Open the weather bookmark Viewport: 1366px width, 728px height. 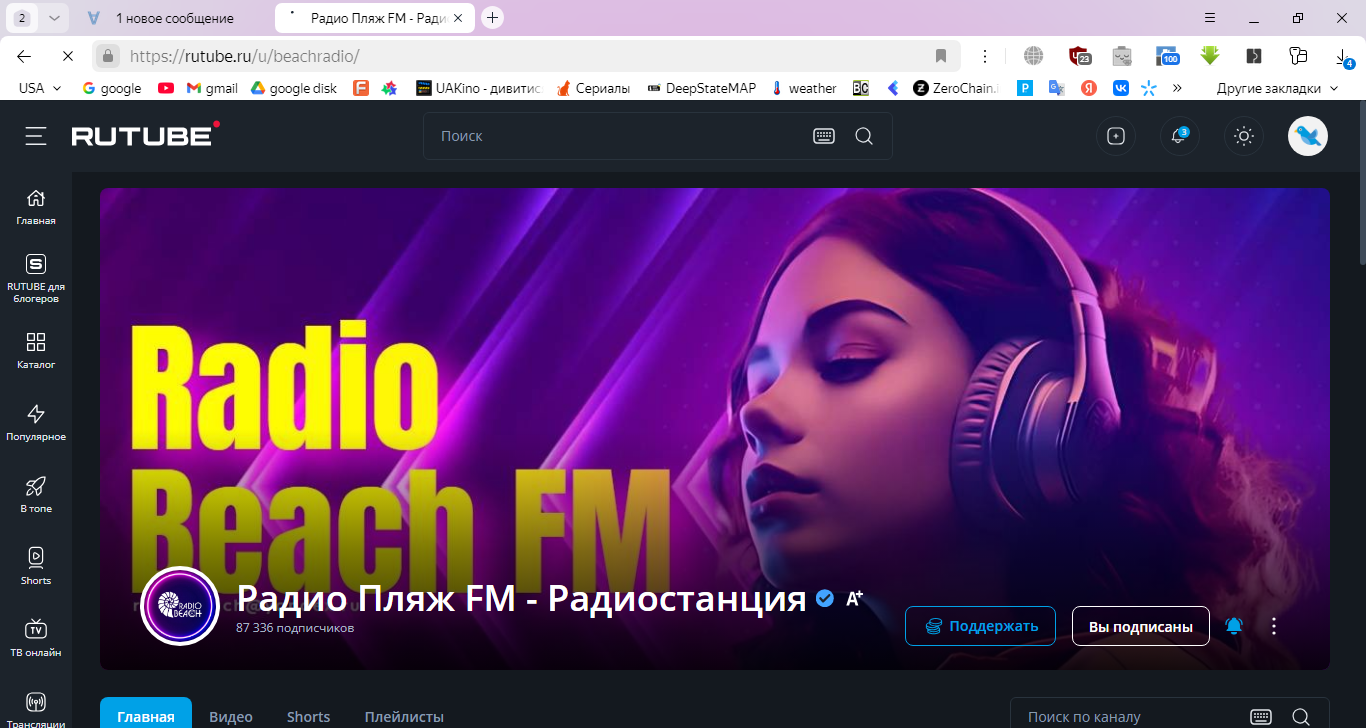tap(804, 88)
